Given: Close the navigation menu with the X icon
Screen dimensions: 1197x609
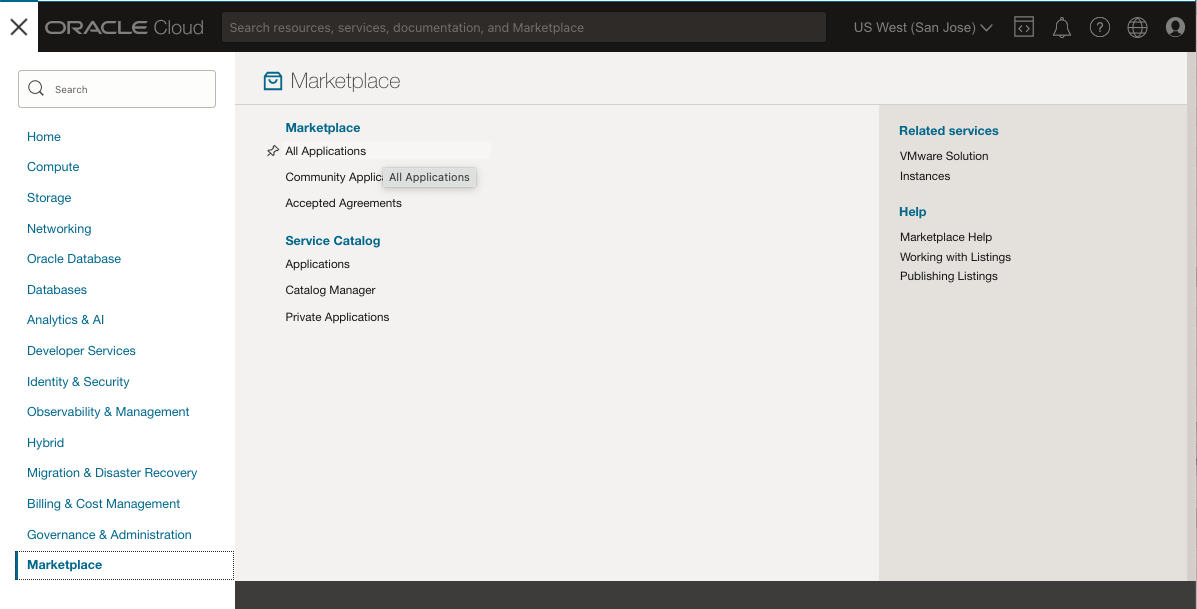Looking at the screenshot, I should click(18, 27).
